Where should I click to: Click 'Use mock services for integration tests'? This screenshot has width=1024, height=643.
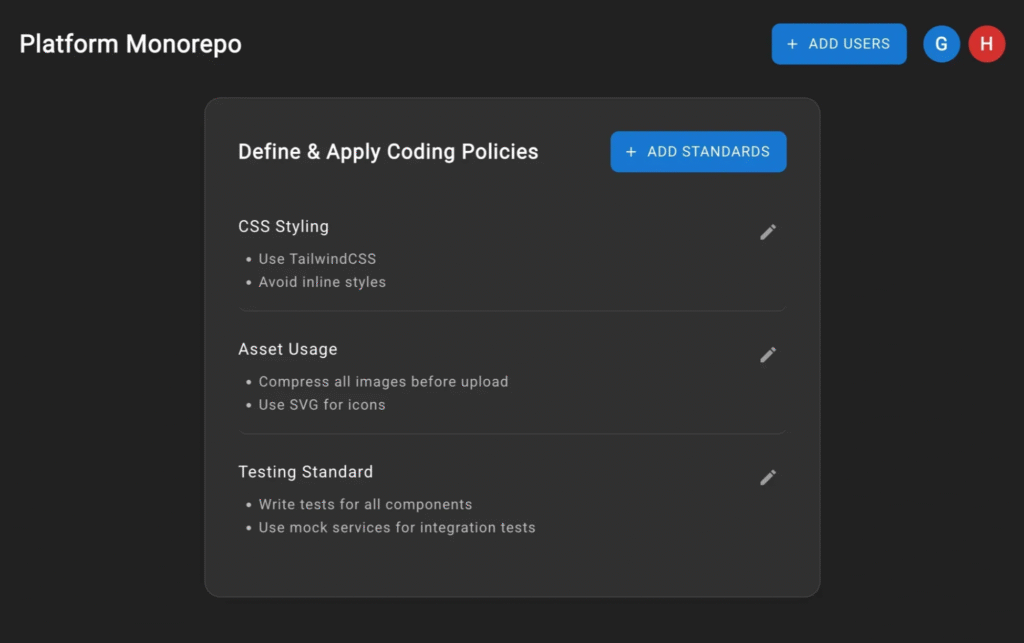397,528
